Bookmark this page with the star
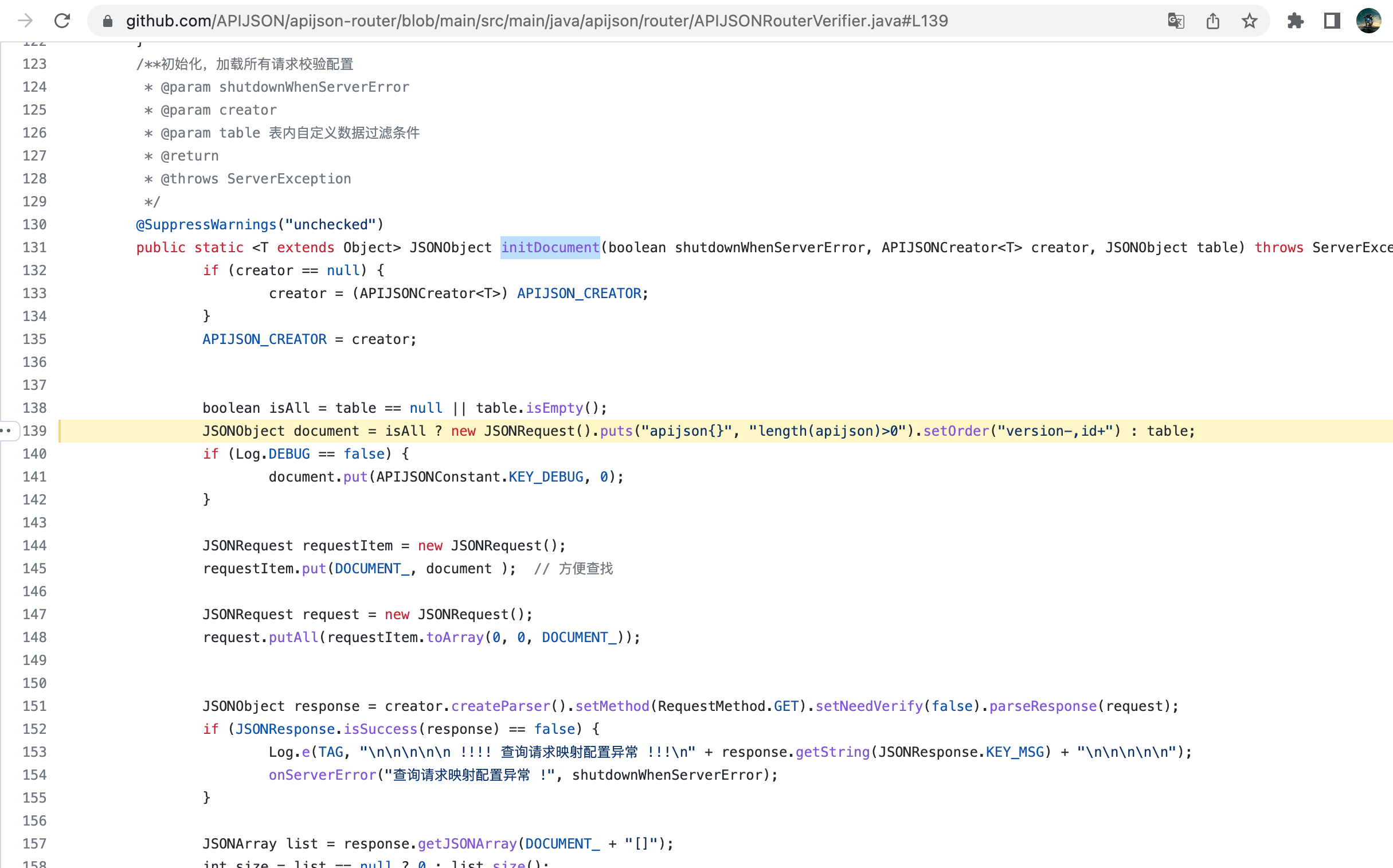This screenshot has height=868, width=1393. 1250,21
